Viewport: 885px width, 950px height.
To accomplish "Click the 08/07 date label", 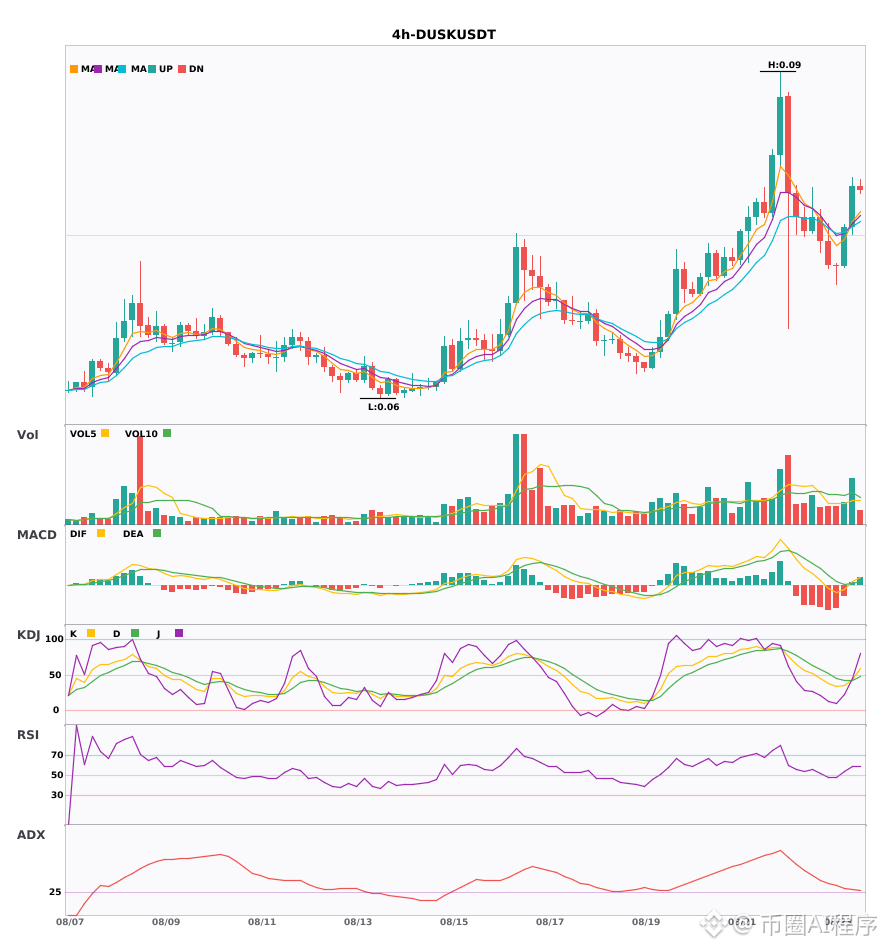I will pyautogui.click(x=70, y=922).
